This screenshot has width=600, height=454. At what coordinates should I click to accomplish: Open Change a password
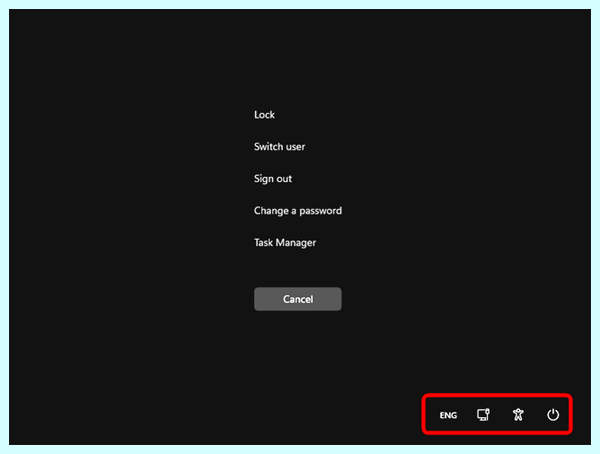(298, 211)
